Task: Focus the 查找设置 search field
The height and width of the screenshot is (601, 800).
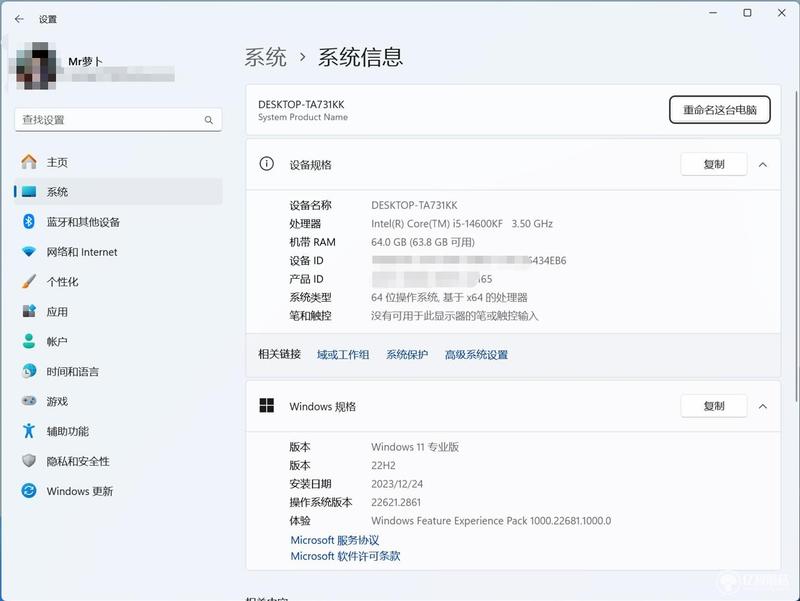Action: (x=118, y=120)
